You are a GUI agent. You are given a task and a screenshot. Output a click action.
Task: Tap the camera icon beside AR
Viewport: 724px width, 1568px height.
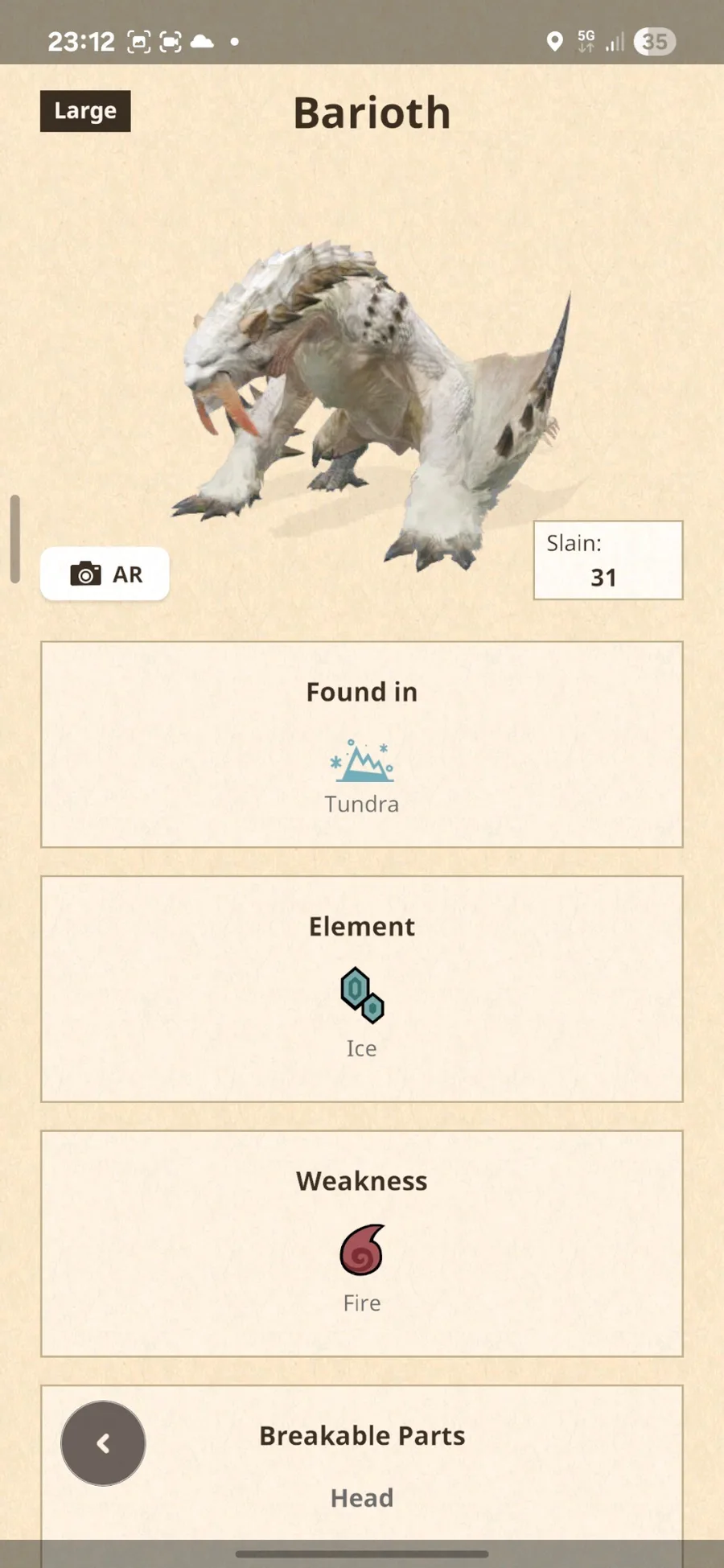tap(85, 574)
